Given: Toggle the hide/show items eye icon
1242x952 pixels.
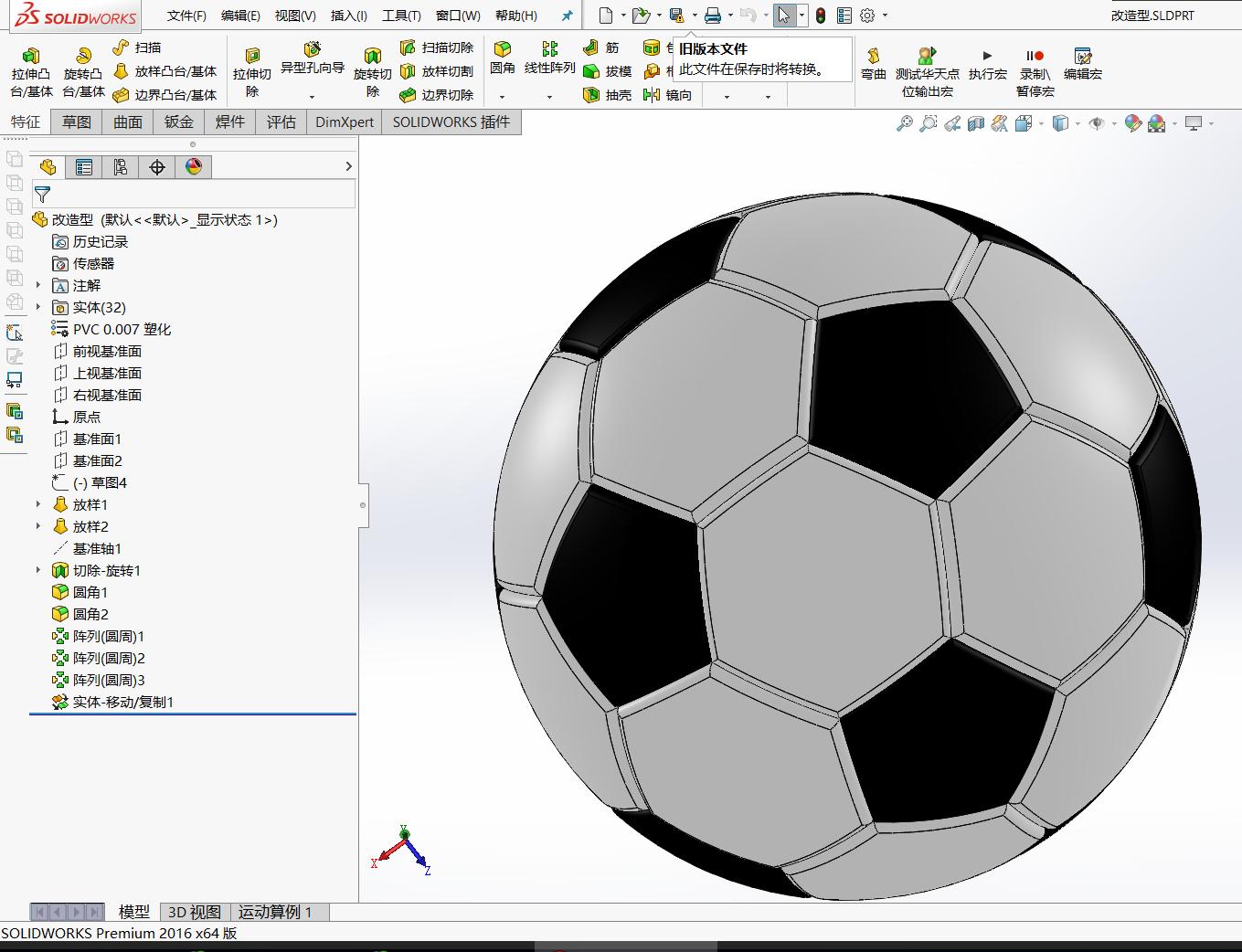Looking at the screenshot, I should coord(1096,122).
